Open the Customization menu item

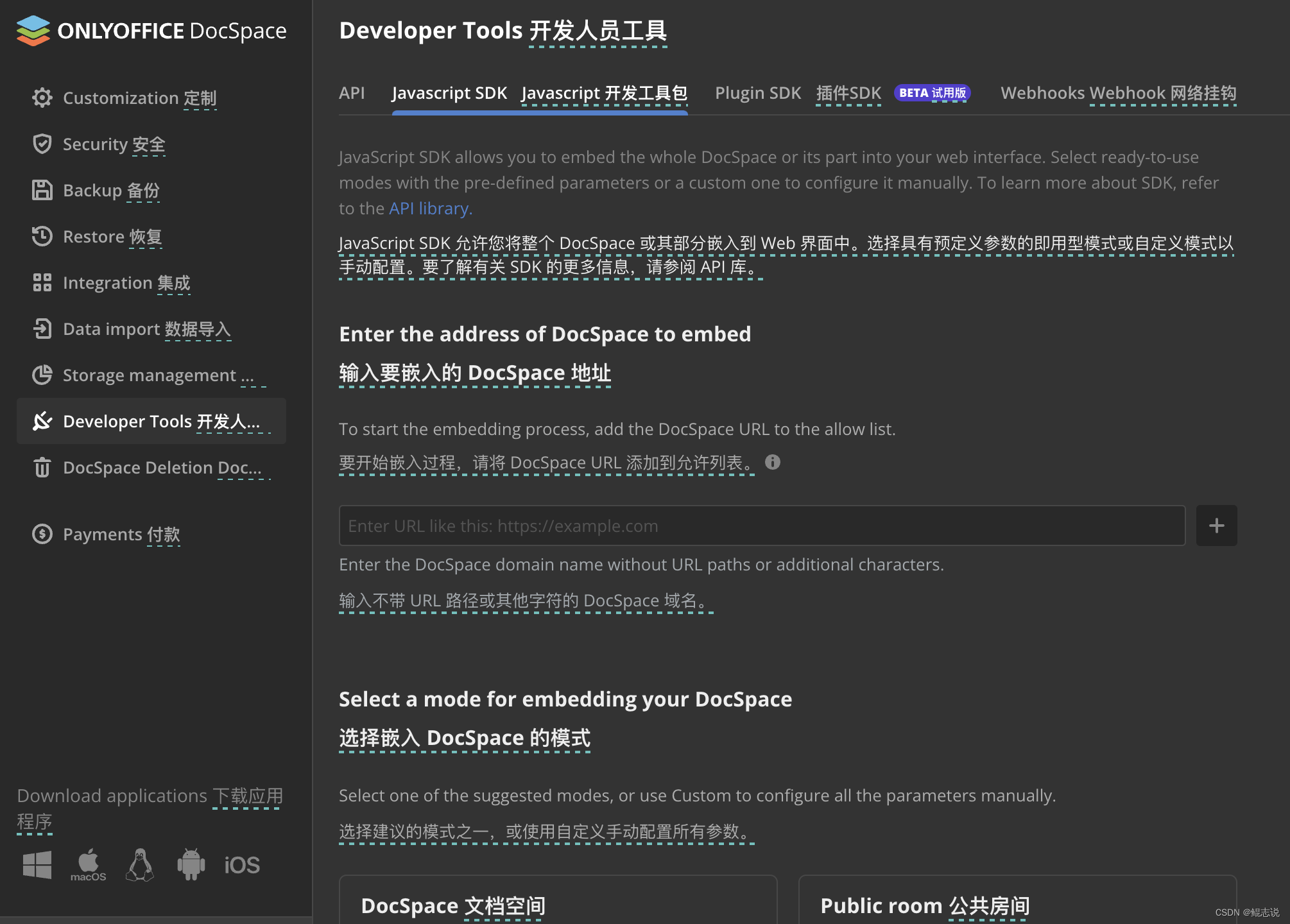pyautogui.click(x=151, y=98)
